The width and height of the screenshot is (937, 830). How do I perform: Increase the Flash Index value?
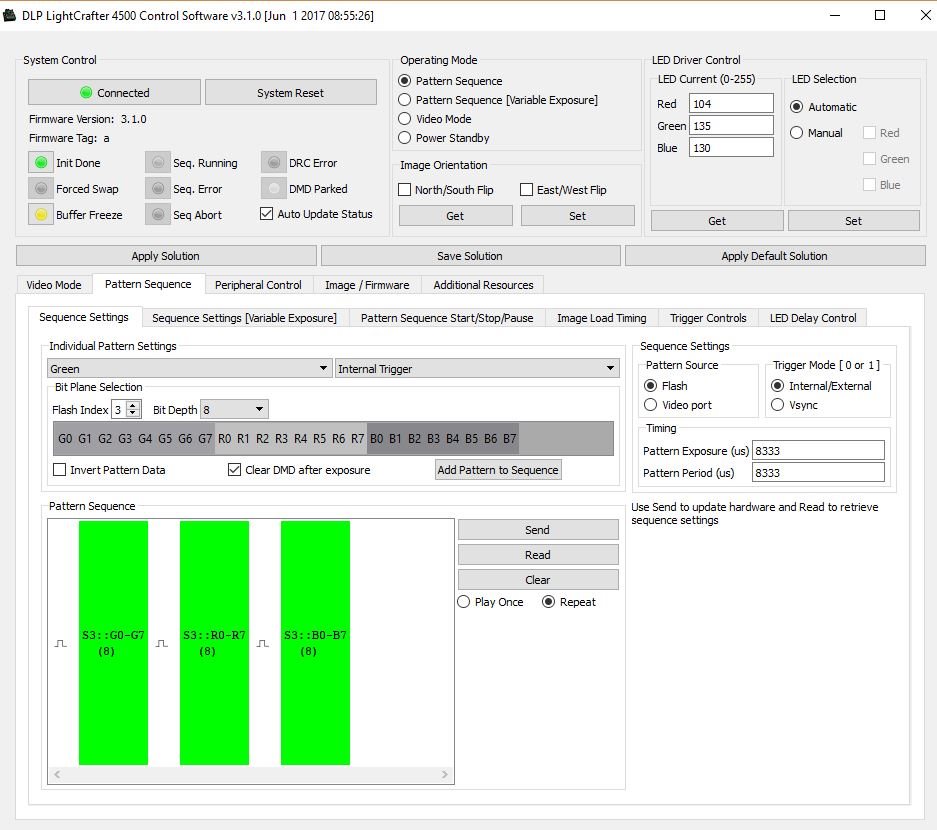click(x=134, y=405)
